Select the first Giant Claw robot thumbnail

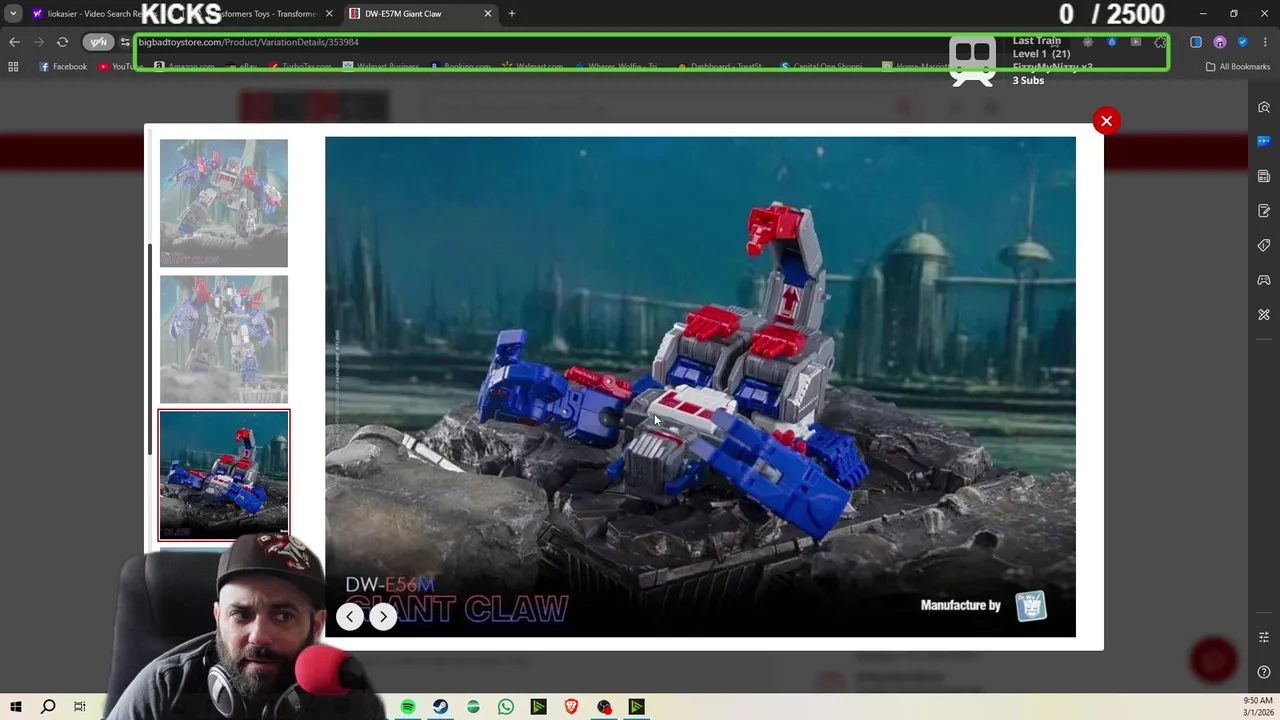(x=224, y=203)
